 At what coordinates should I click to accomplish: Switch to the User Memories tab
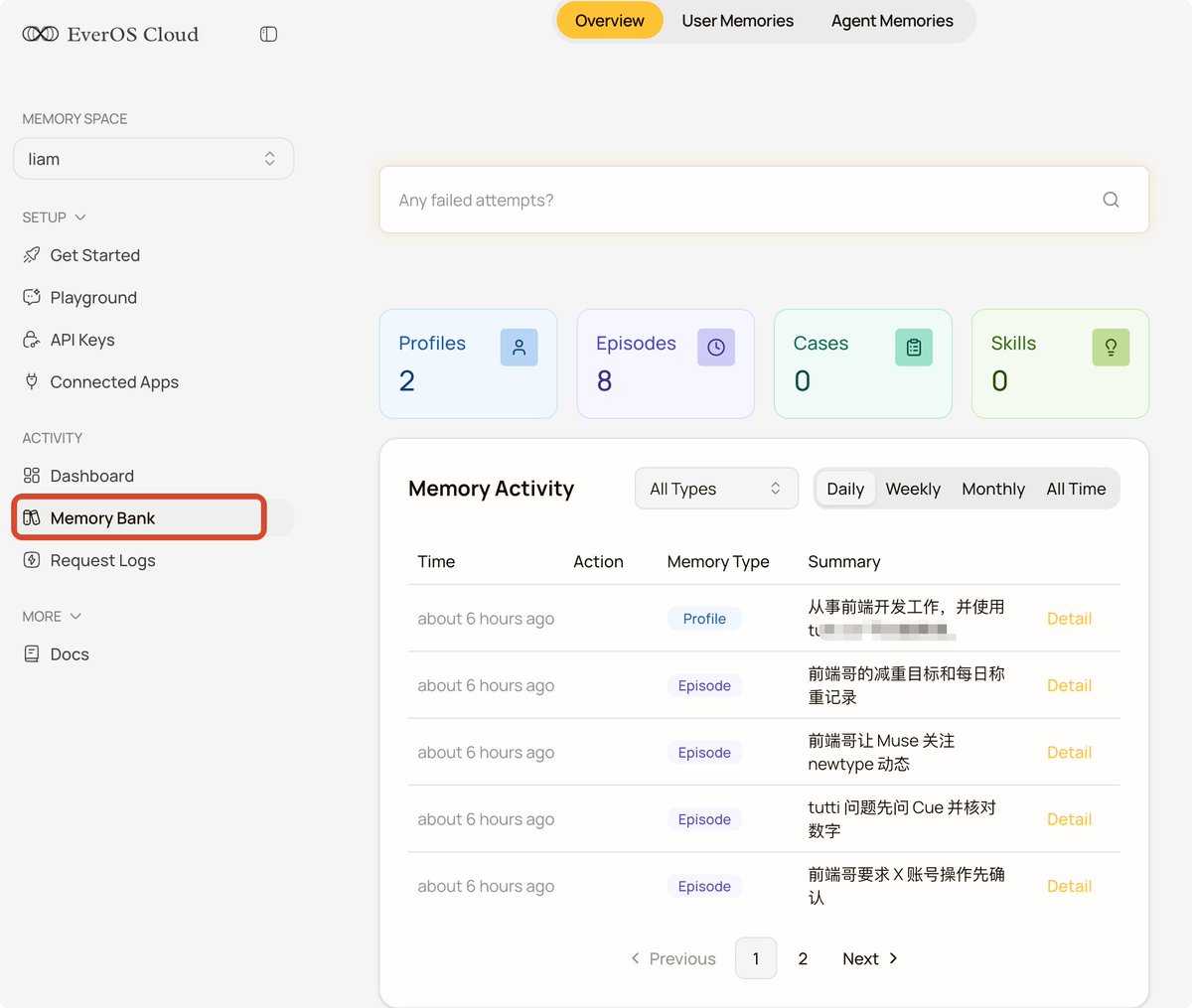tap(738, 21)
